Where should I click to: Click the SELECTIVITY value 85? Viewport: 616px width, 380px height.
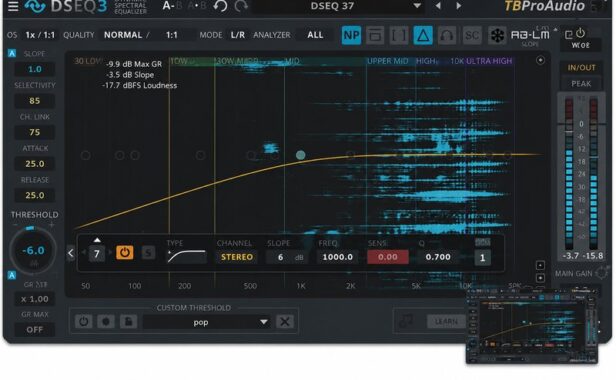[35, 101]
